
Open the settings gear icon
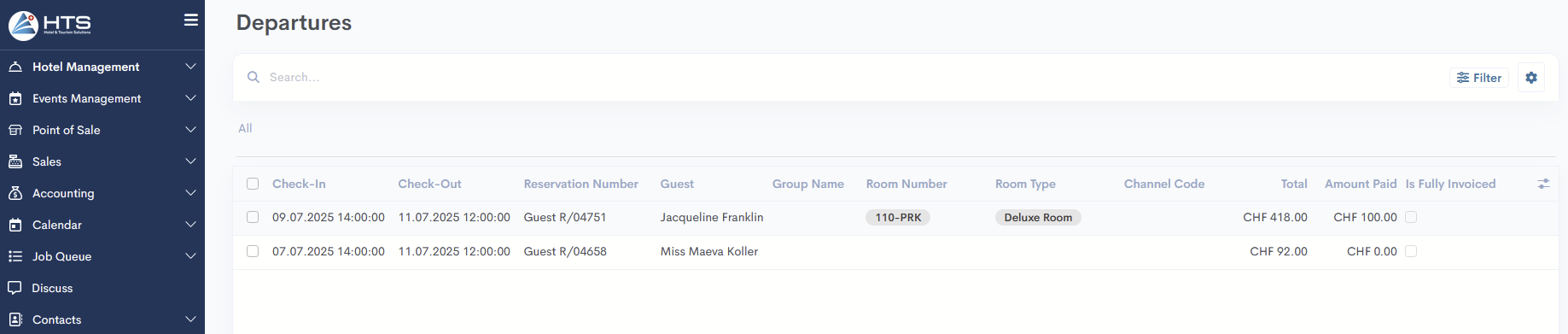coord(1531,78)
